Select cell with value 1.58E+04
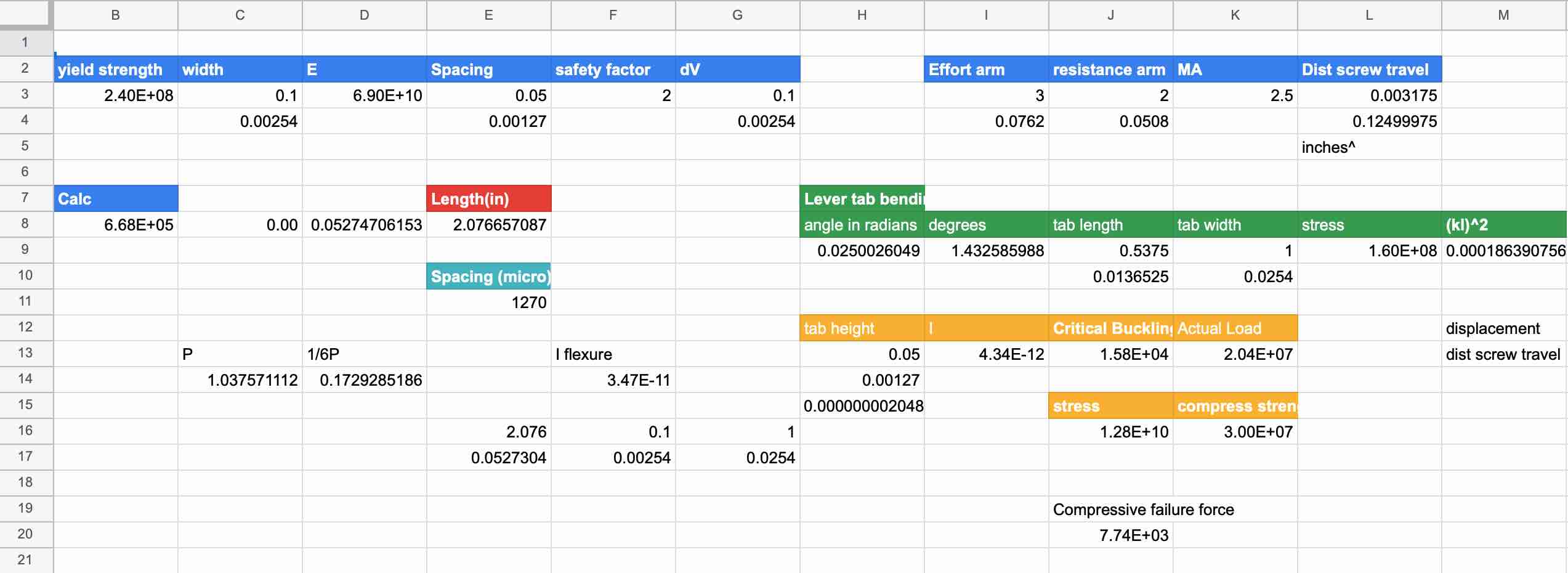Viewport: 1568px width, 573px height. 1111,354
